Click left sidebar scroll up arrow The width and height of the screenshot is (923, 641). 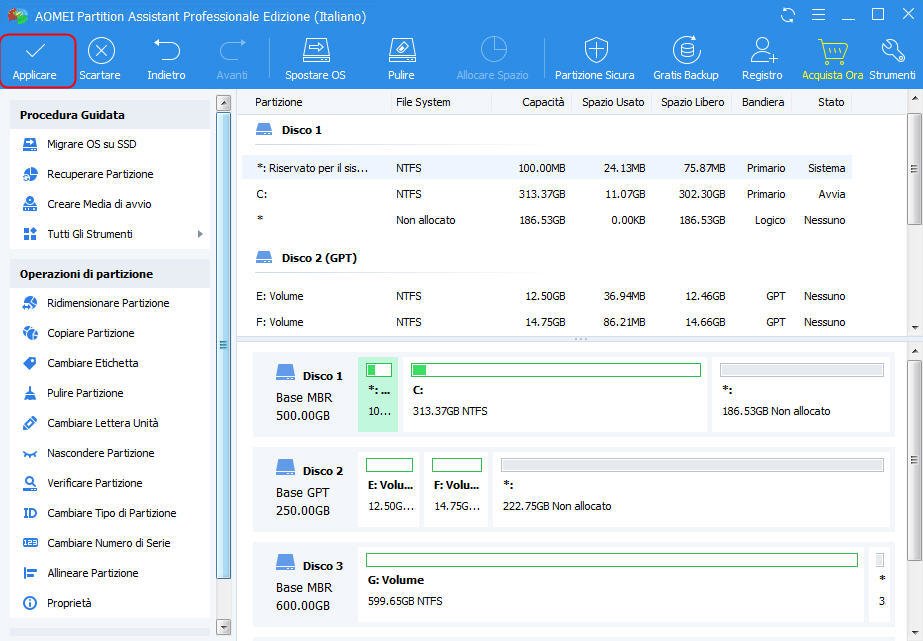coord(223,104)
